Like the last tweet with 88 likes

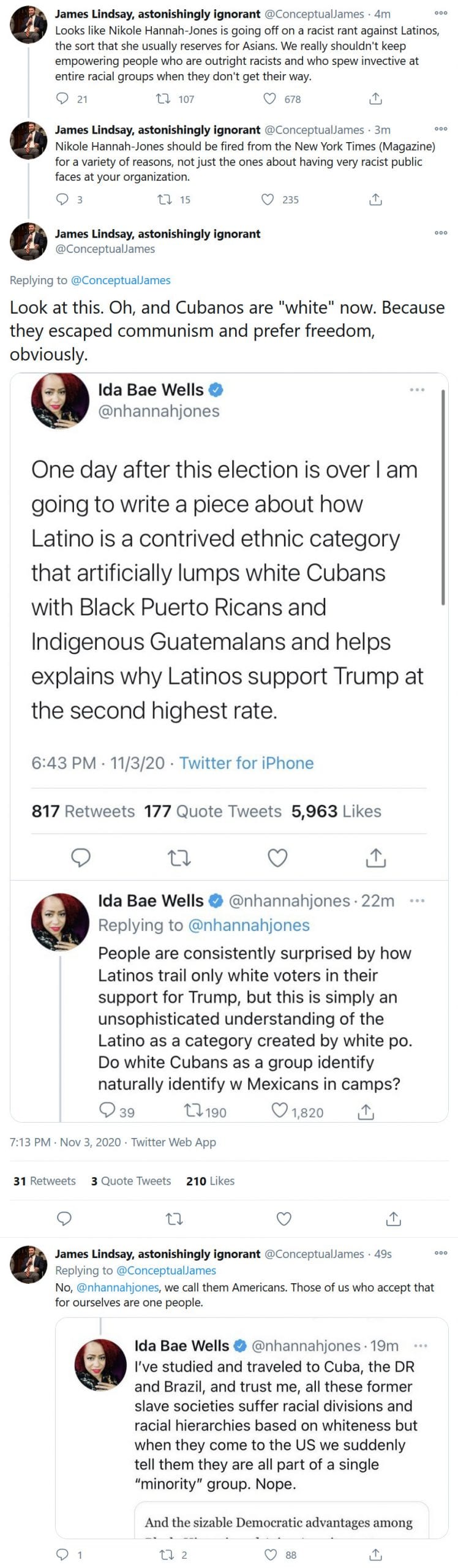269,1555
